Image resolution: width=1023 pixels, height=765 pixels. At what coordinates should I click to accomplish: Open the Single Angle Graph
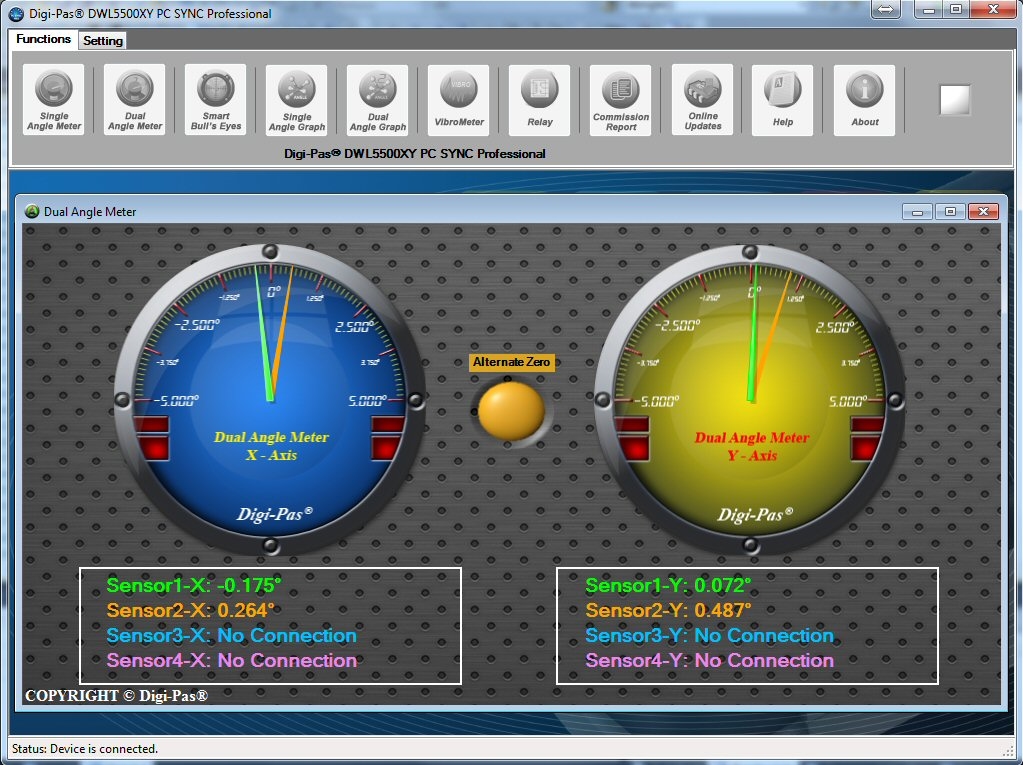coord(297,100)
